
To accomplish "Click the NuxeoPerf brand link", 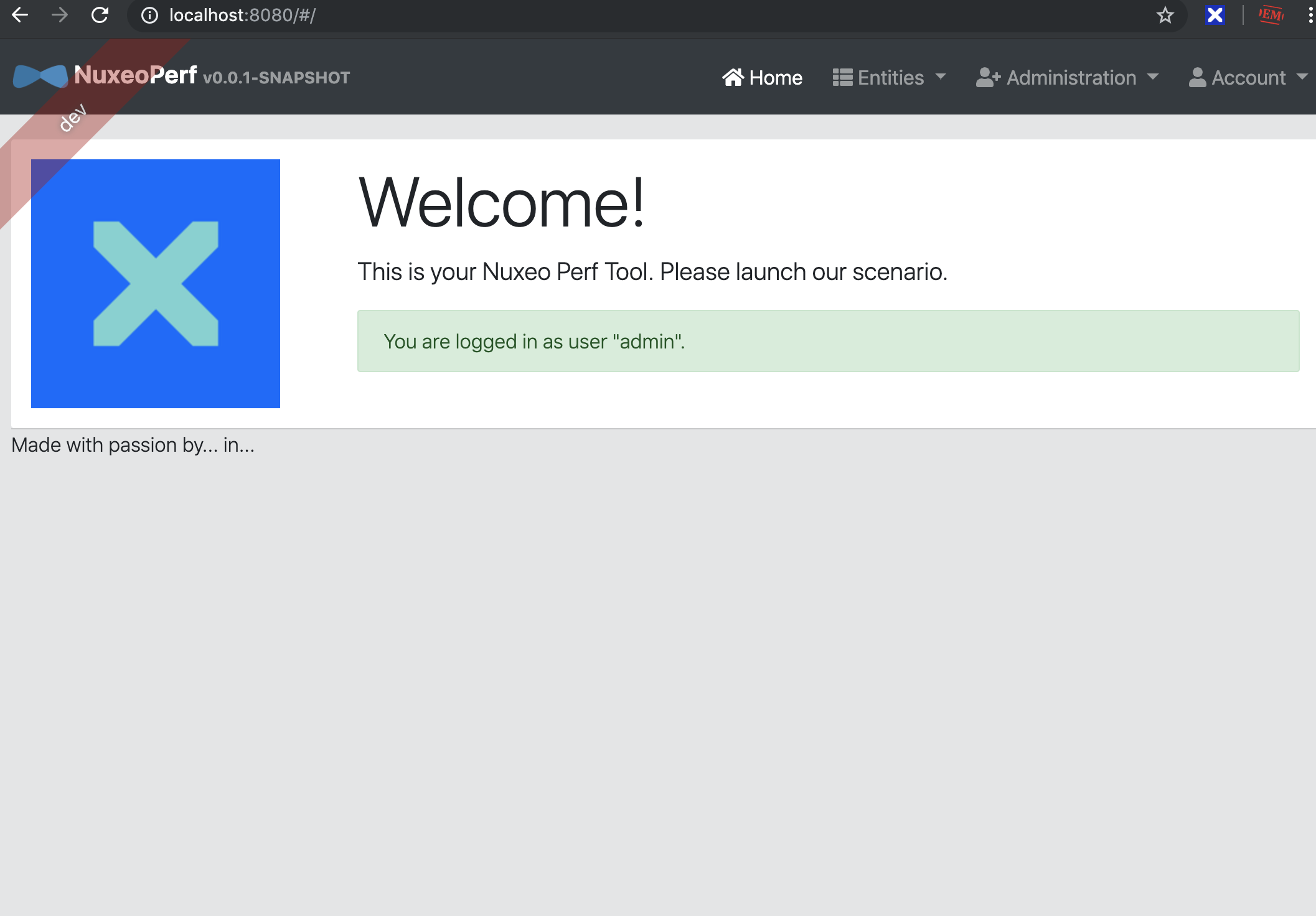I will 135,75.
